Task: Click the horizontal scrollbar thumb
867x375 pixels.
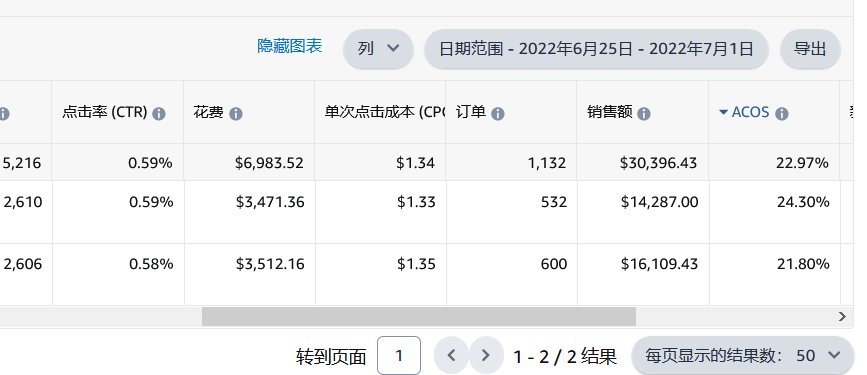Action: [419, 316]
